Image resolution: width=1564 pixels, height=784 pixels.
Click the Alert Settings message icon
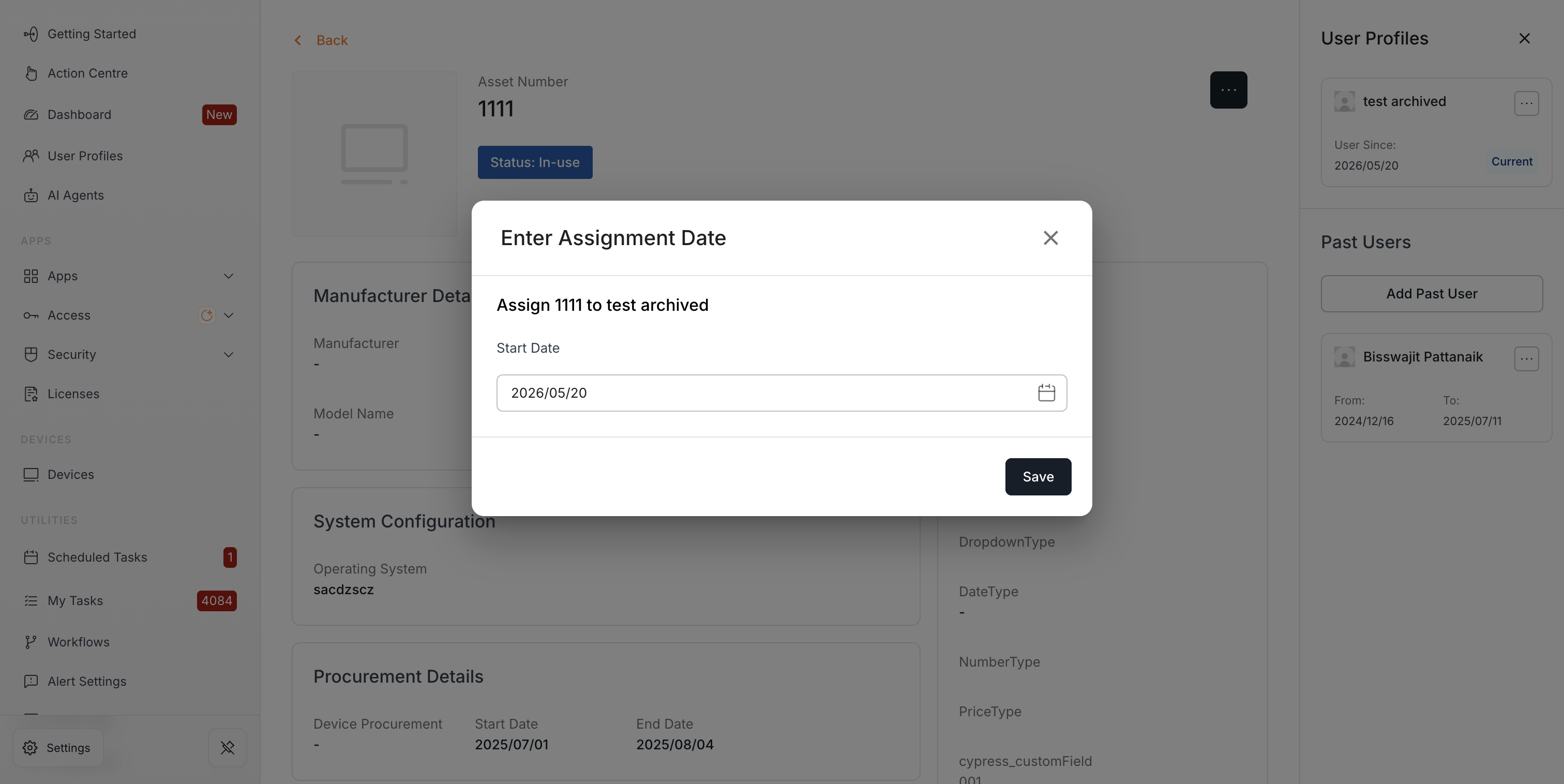point(31,682)
